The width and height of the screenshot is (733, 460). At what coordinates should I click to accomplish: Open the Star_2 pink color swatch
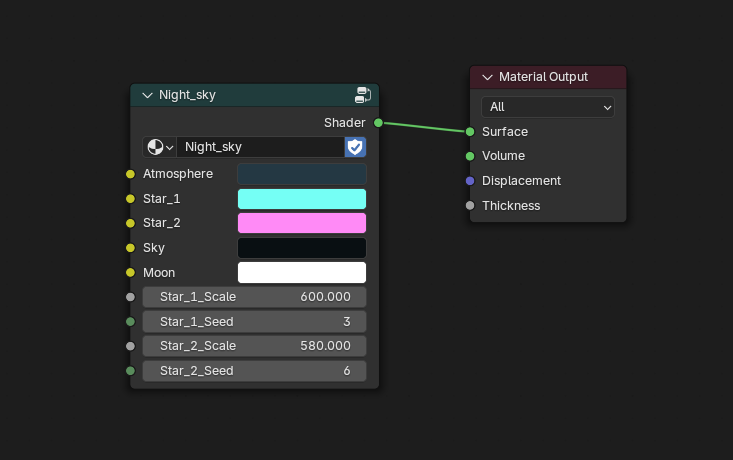point(301,223)
